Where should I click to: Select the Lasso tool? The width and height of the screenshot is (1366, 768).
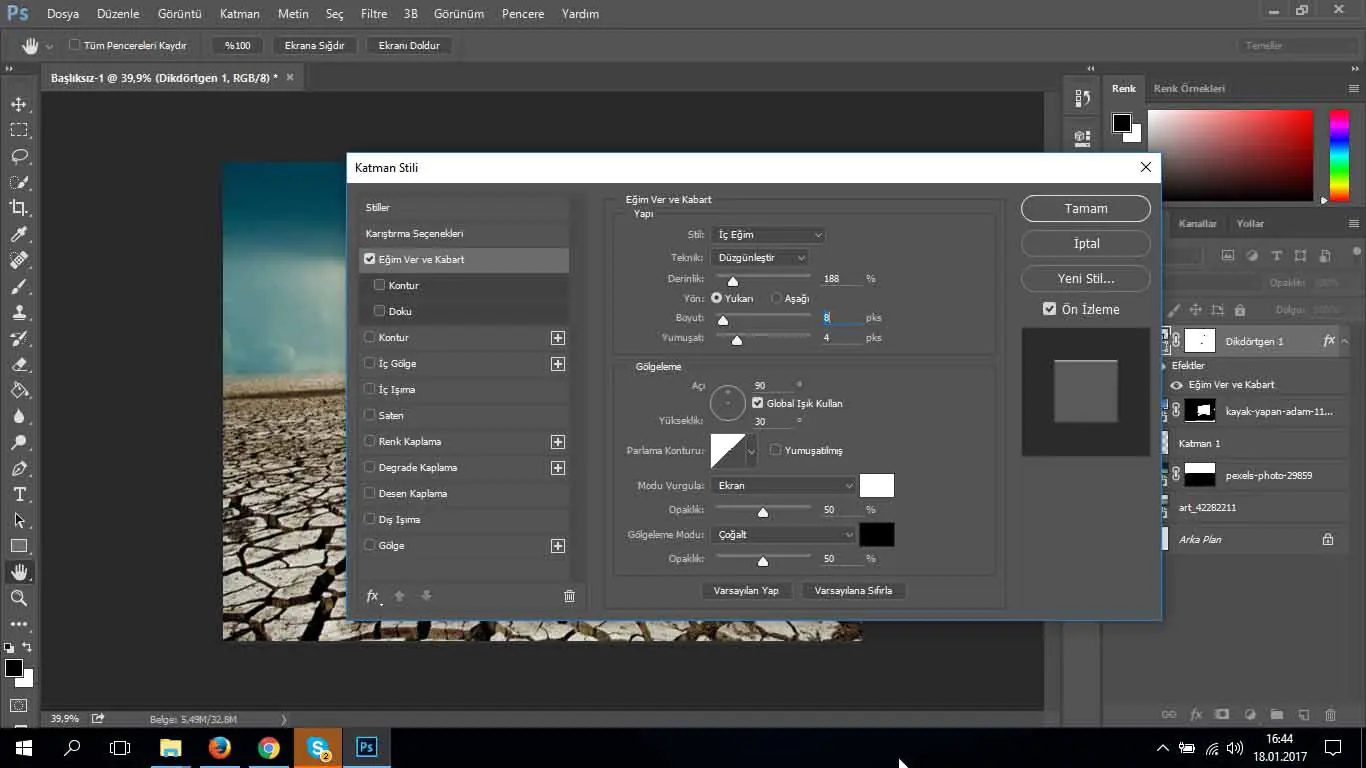click(x=19, y=156)
